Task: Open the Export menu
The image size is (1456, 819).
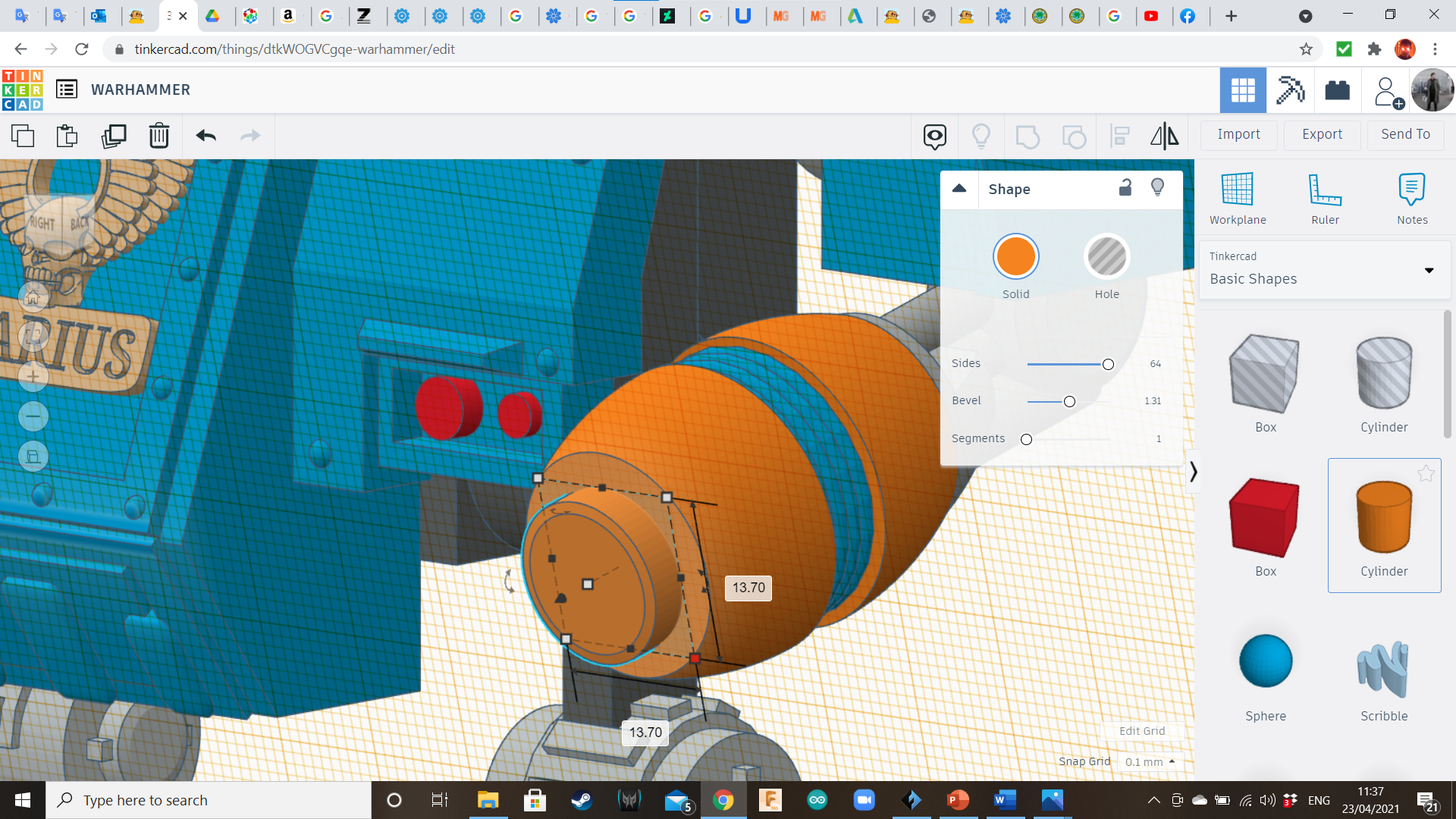Action: pyautogui.click(x=1322, y=134)
